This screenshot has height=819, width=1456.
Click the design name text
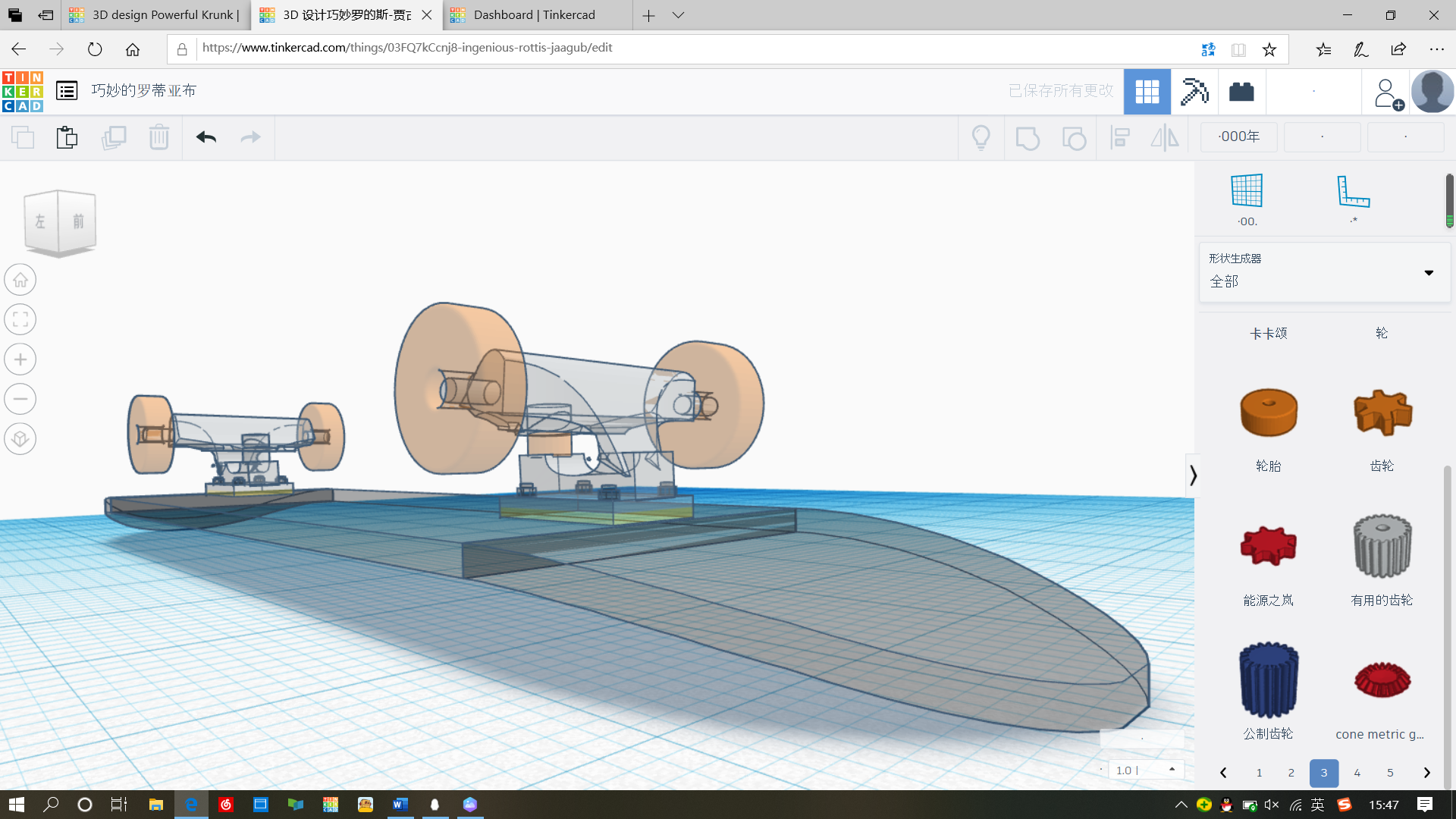(x=143, y=91)
